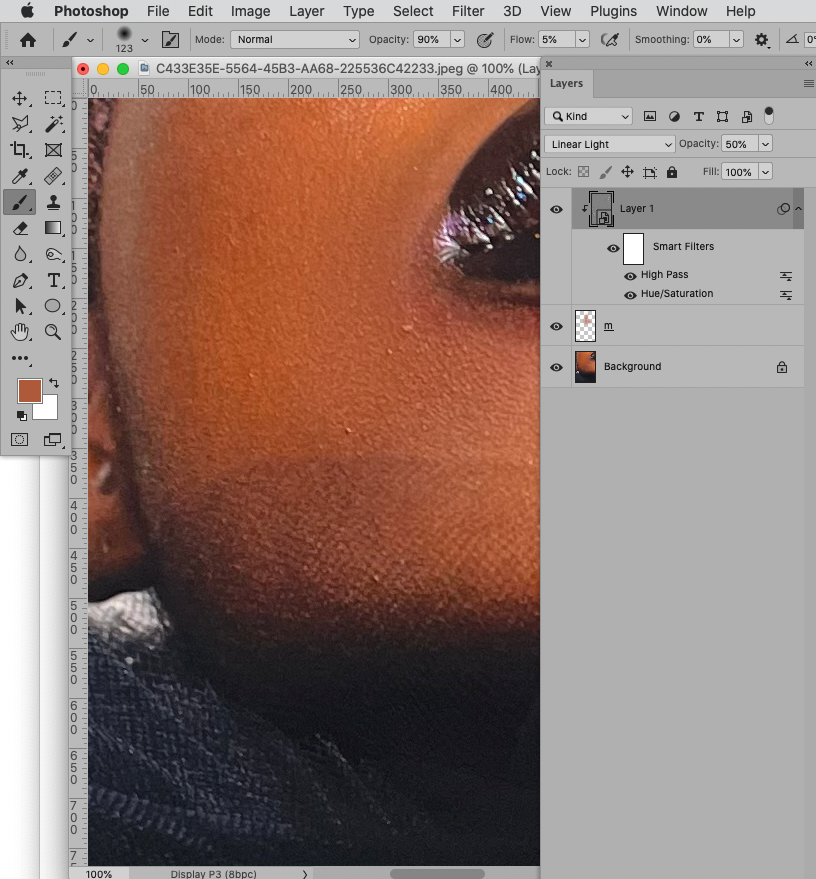The height and width of the screenshot is (879, 816).
Task: Open blending options for Hue/Saturation
Action: click(786, 294)
